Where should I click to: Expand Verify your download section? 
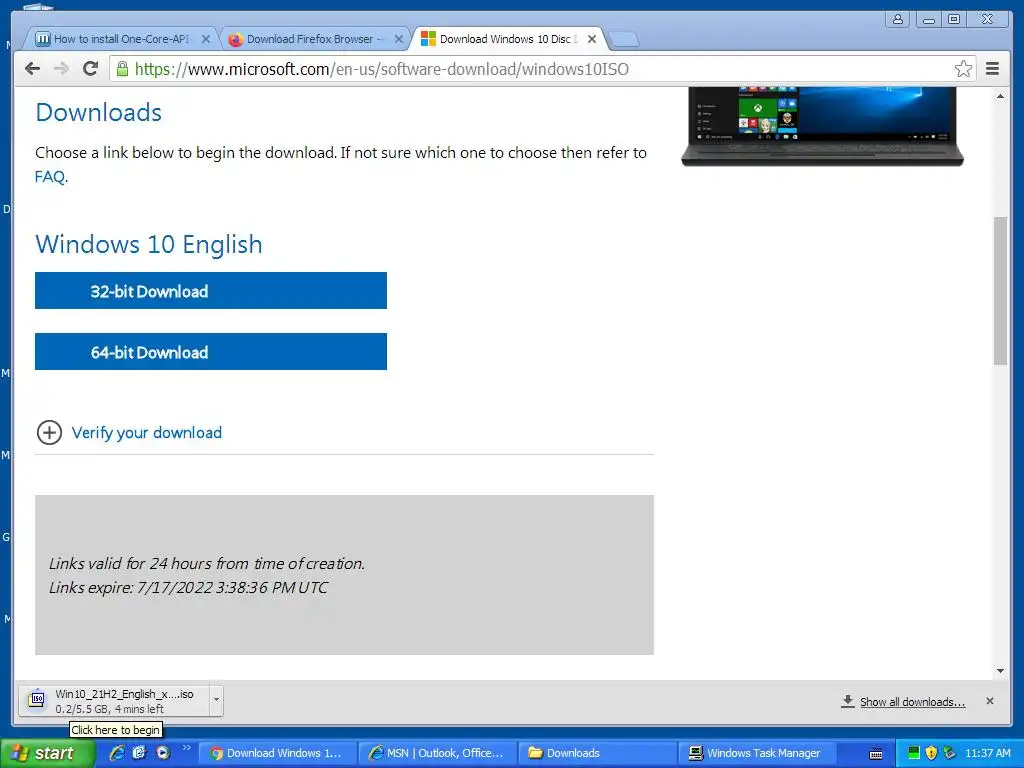pos(146,432)
